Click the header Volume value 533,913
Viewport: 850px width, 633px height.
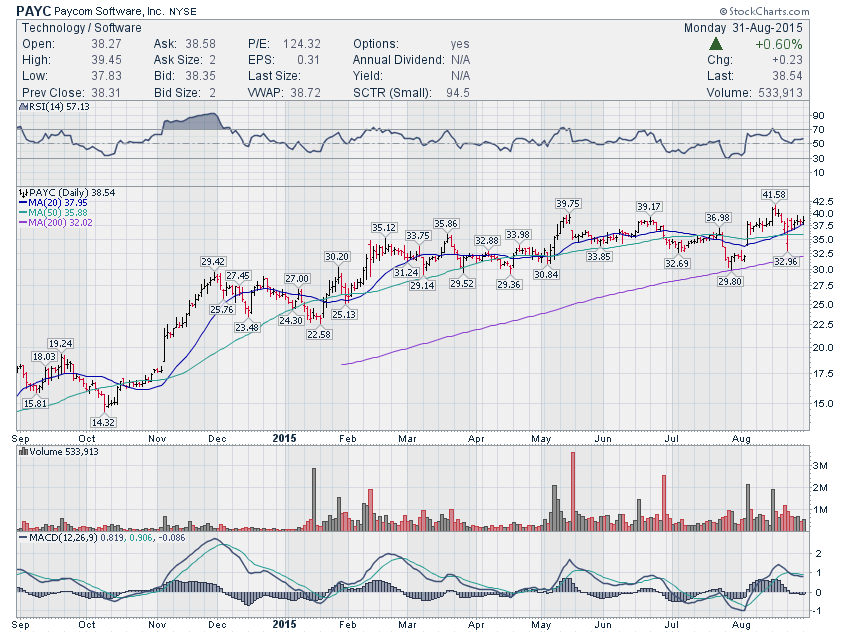click(x=781, y=93)
